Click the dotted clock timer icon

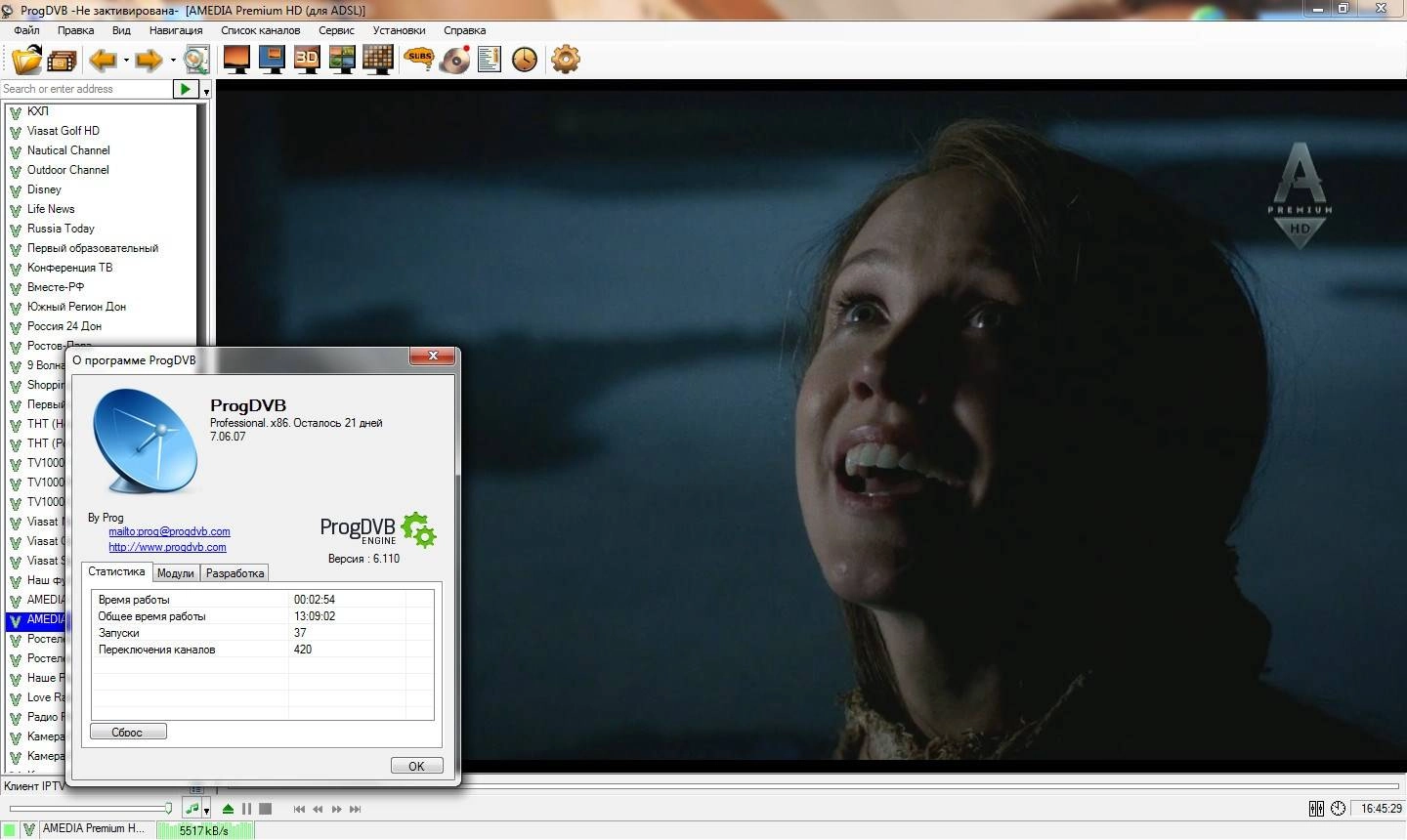pos(1338,809)
